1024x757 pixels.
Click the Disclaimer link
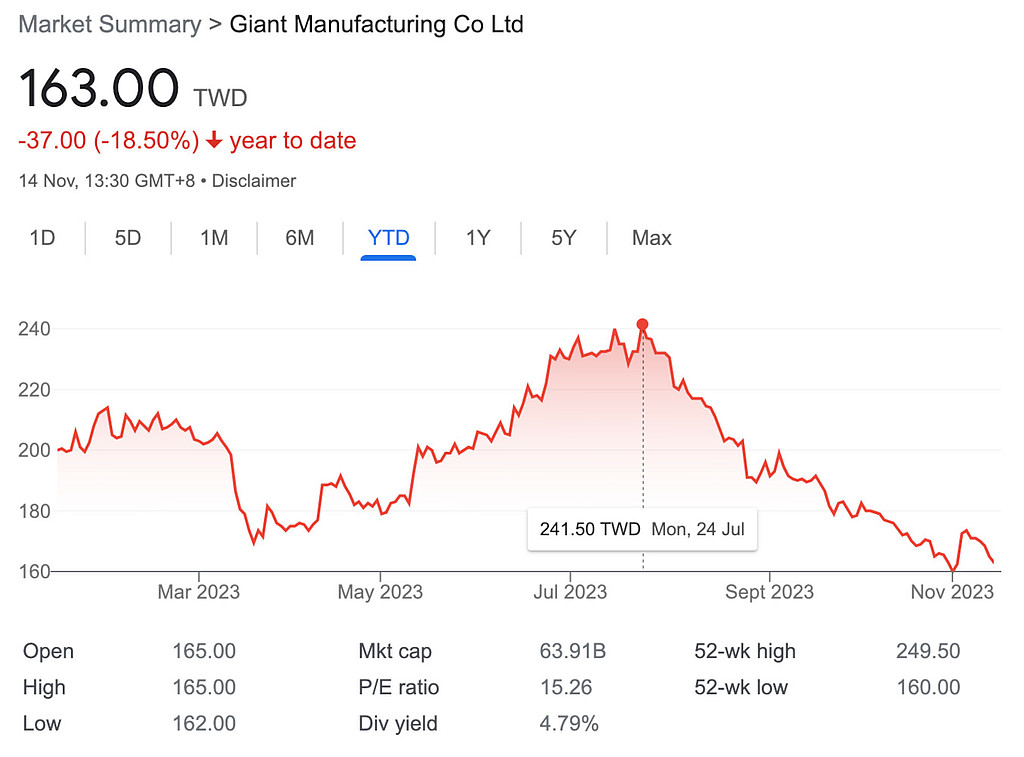[x=255, y=181]
